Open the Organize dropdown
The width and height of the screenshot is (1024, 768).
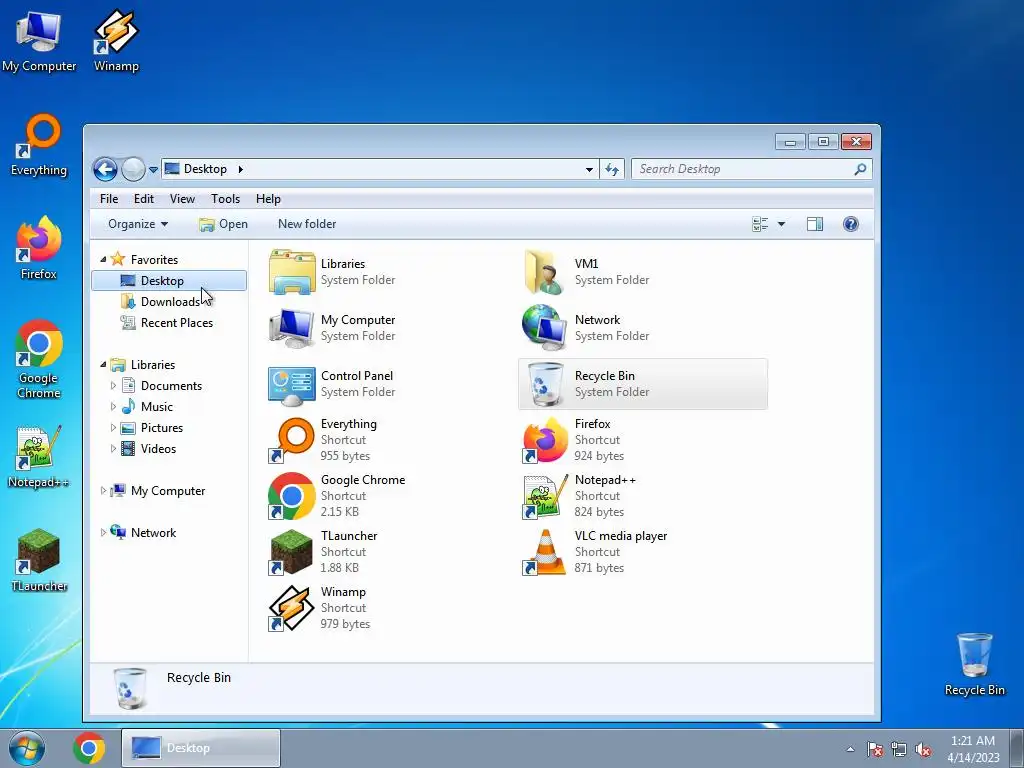[x=138, y=224]
